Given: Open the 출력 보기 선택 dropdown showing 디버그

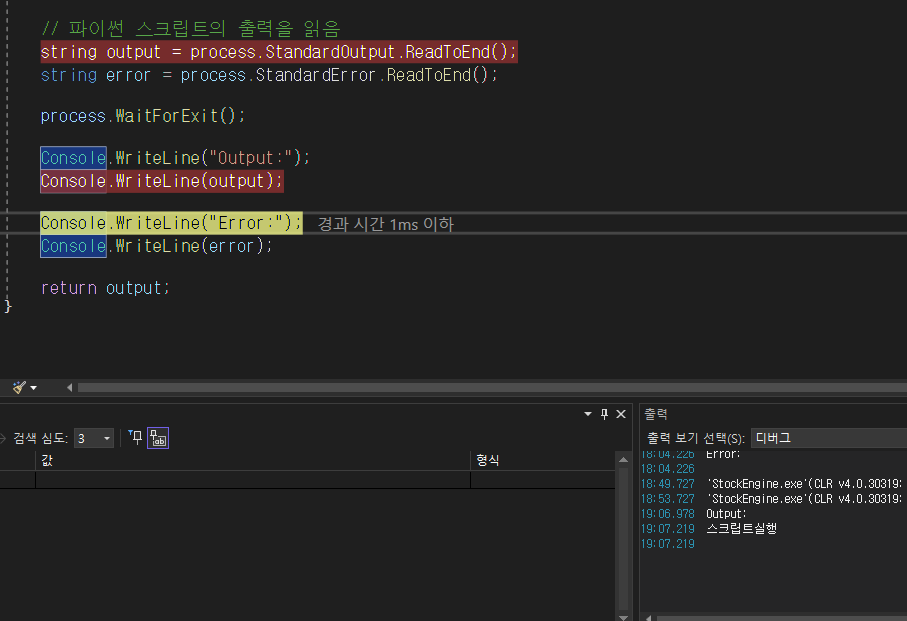Looking at the screenshot, I should point(829,438).
